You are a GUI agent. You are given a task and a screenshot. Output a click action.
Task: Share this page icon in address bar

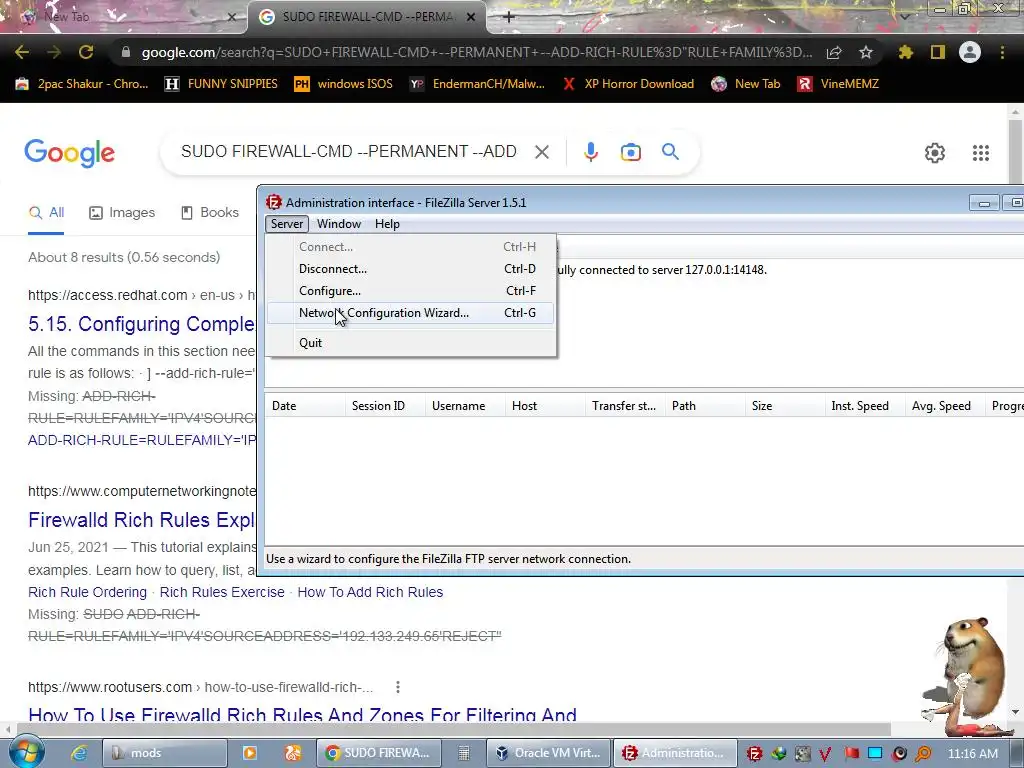[x=834, y=52]
